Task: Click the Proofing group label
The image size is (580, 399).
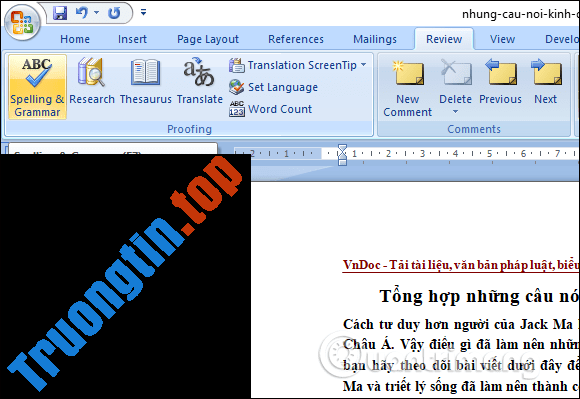Action: point(189,129)
